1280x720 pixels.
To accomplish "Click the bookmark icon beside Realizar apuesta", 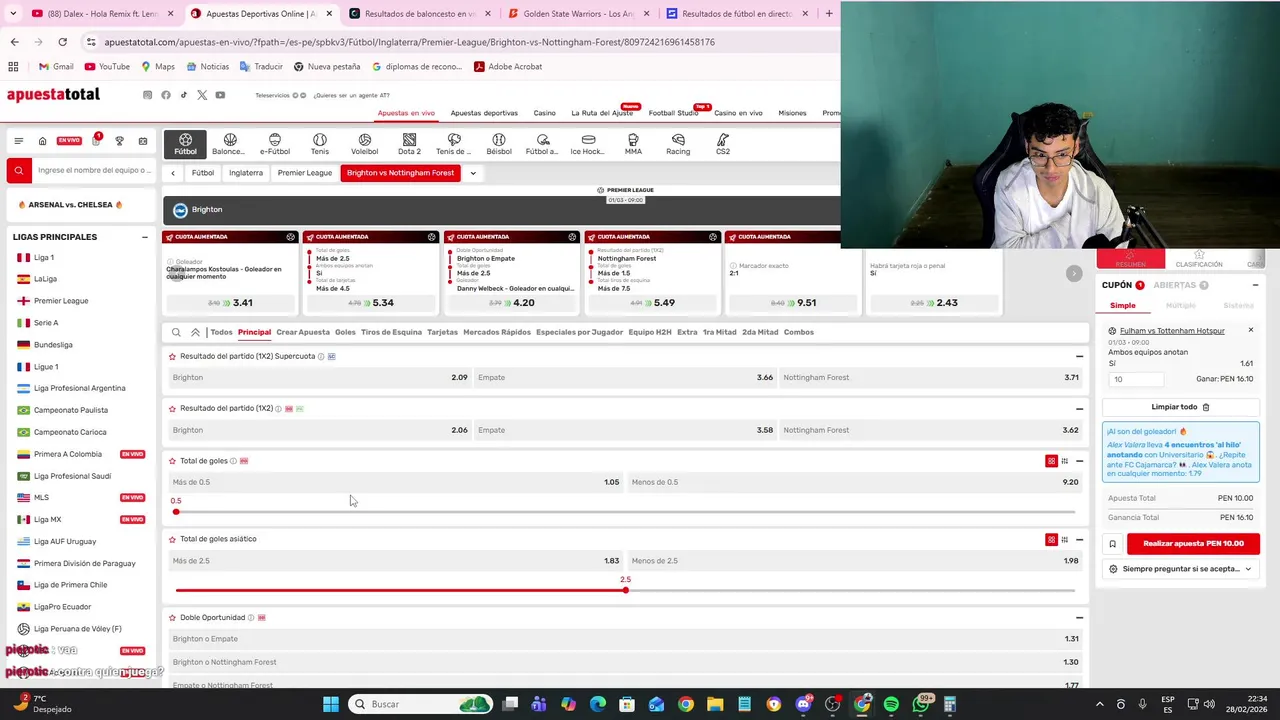I will (1112, 544).
